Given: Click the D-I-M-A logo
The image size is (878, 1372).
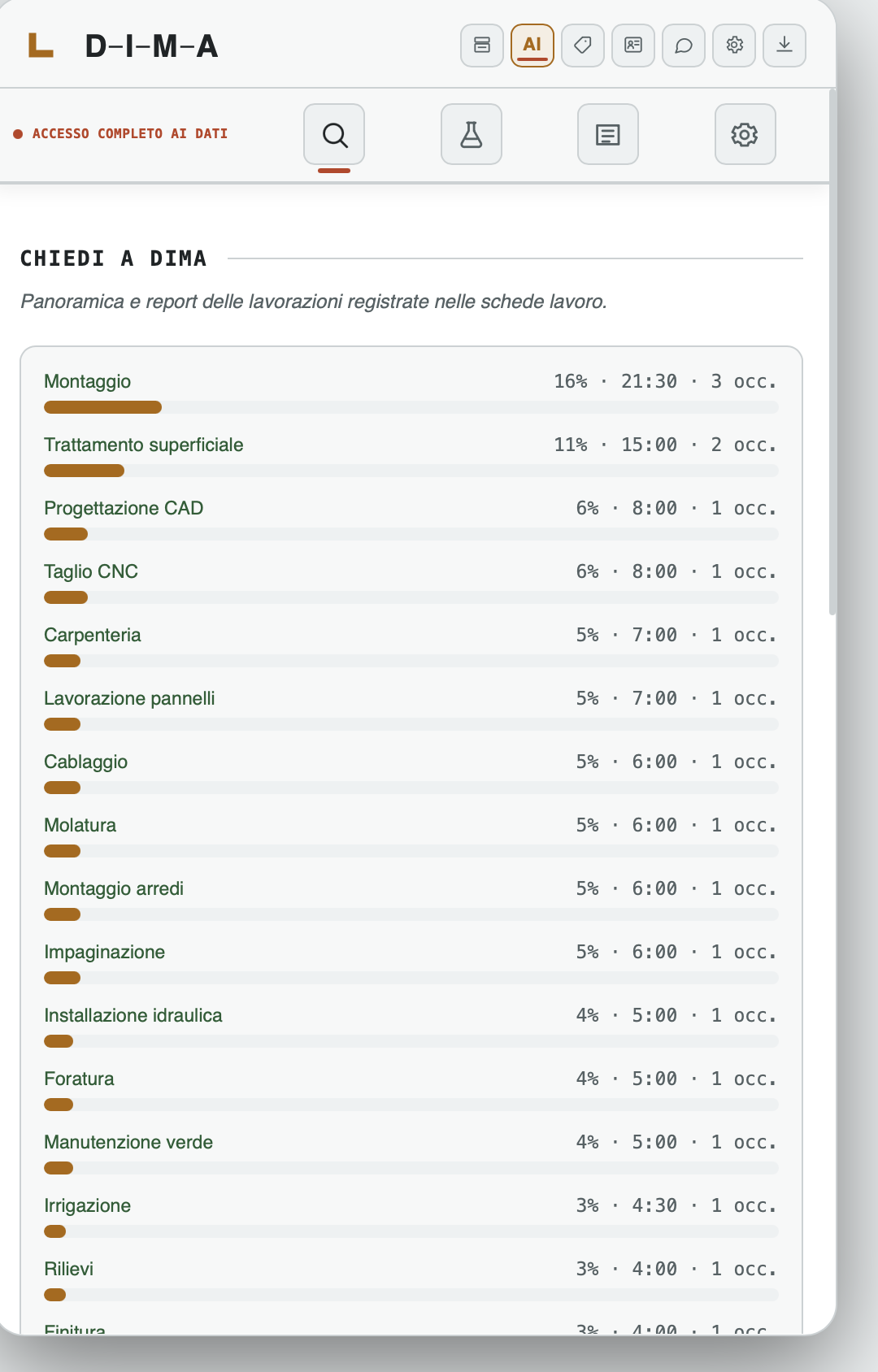Looking at the screenshot, I should pos(123,46).
